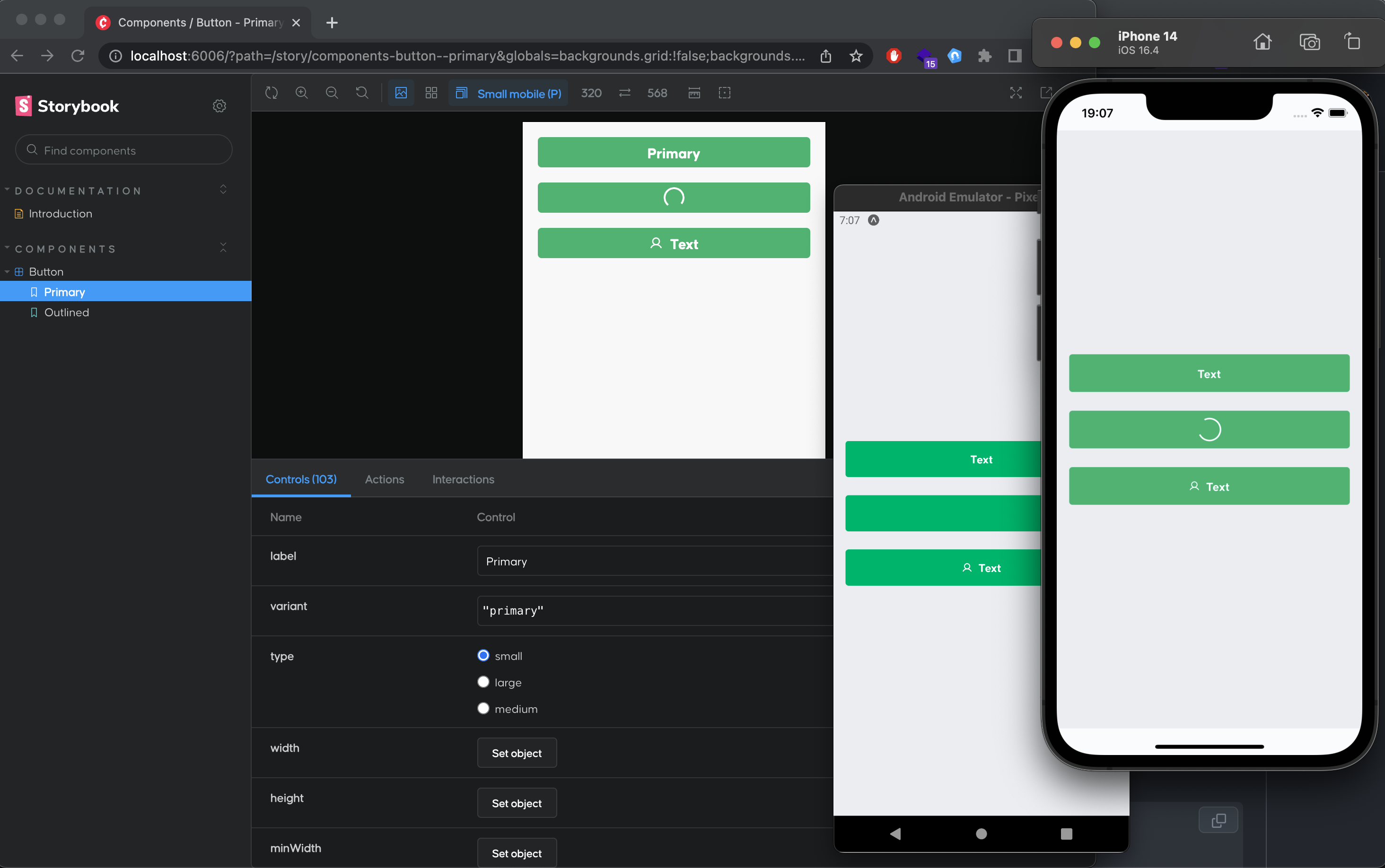Toggle the grid background icon

[431, 93]
